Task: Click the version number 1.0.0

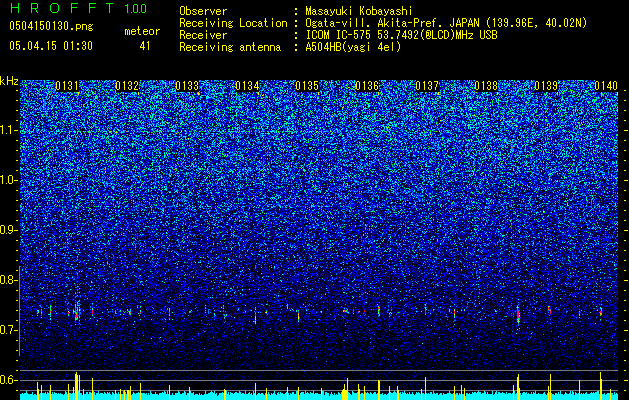Action: click(x=136, y=9)
